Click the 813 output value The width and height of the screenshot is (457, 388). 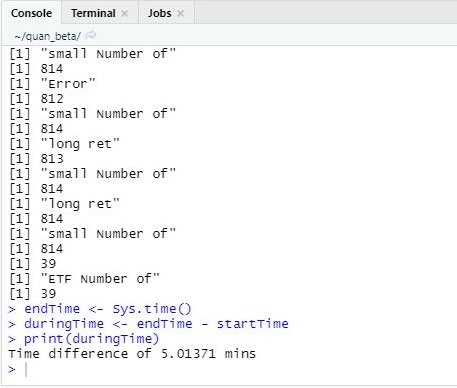coord(52,159)
